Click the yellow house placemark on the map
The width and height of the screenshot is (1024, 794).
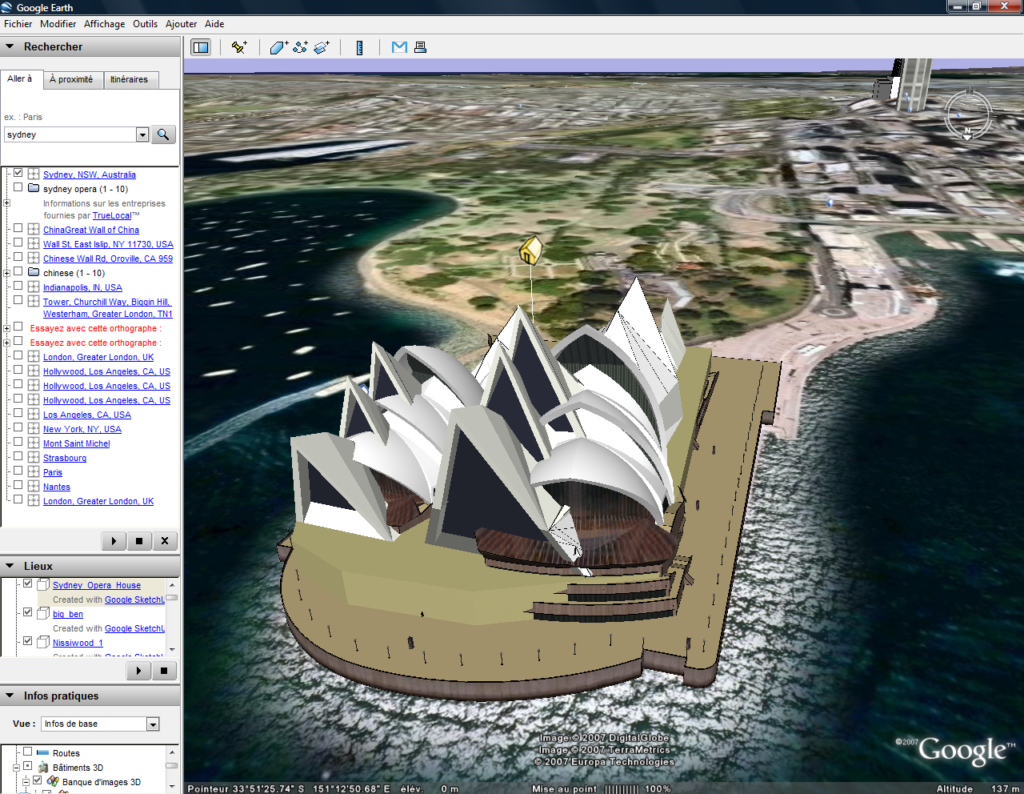point(530,251)
